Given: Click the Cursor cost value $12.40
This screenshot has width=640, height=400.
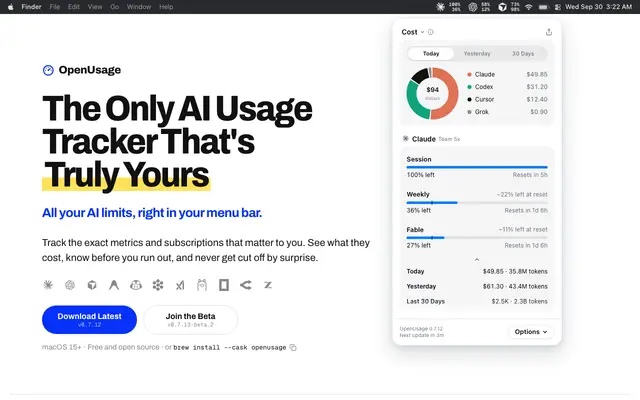Looking at the screenshot, I should click(537, 99).
